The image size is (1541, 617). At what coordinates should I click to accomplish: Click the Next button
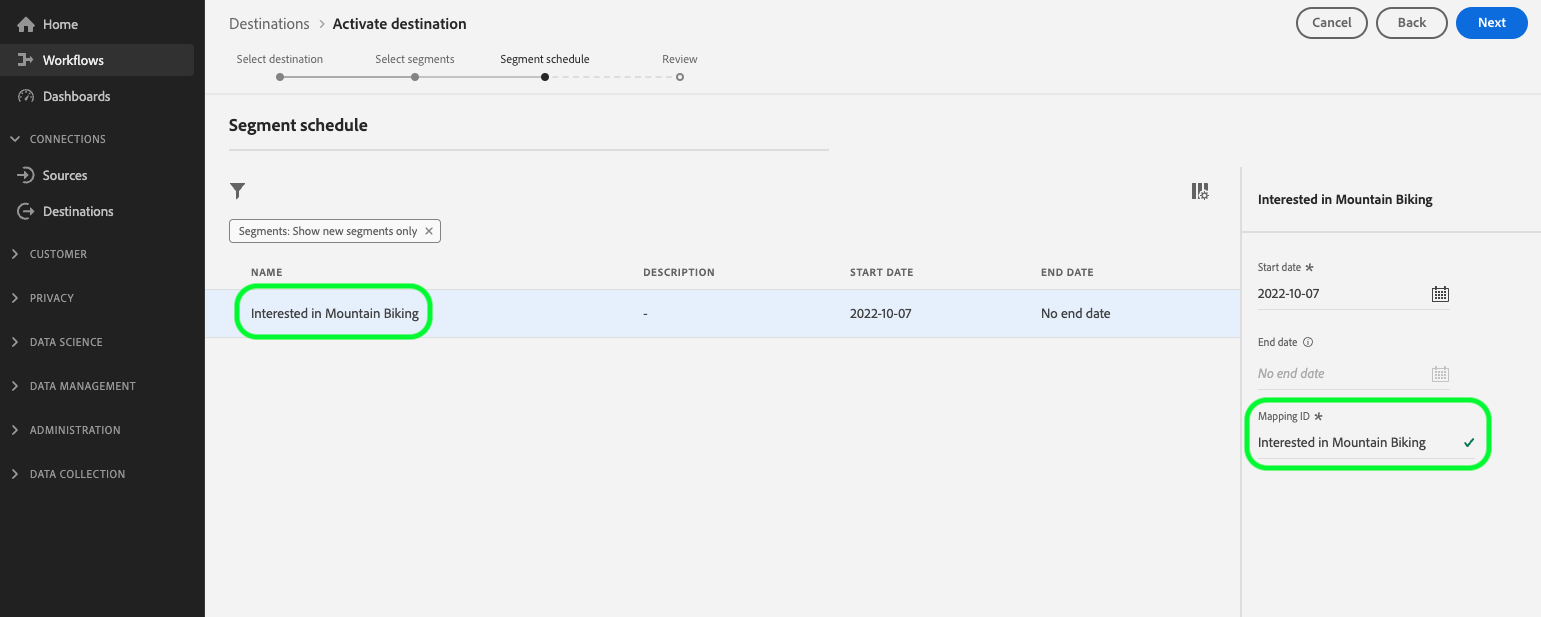[1492, 23]
